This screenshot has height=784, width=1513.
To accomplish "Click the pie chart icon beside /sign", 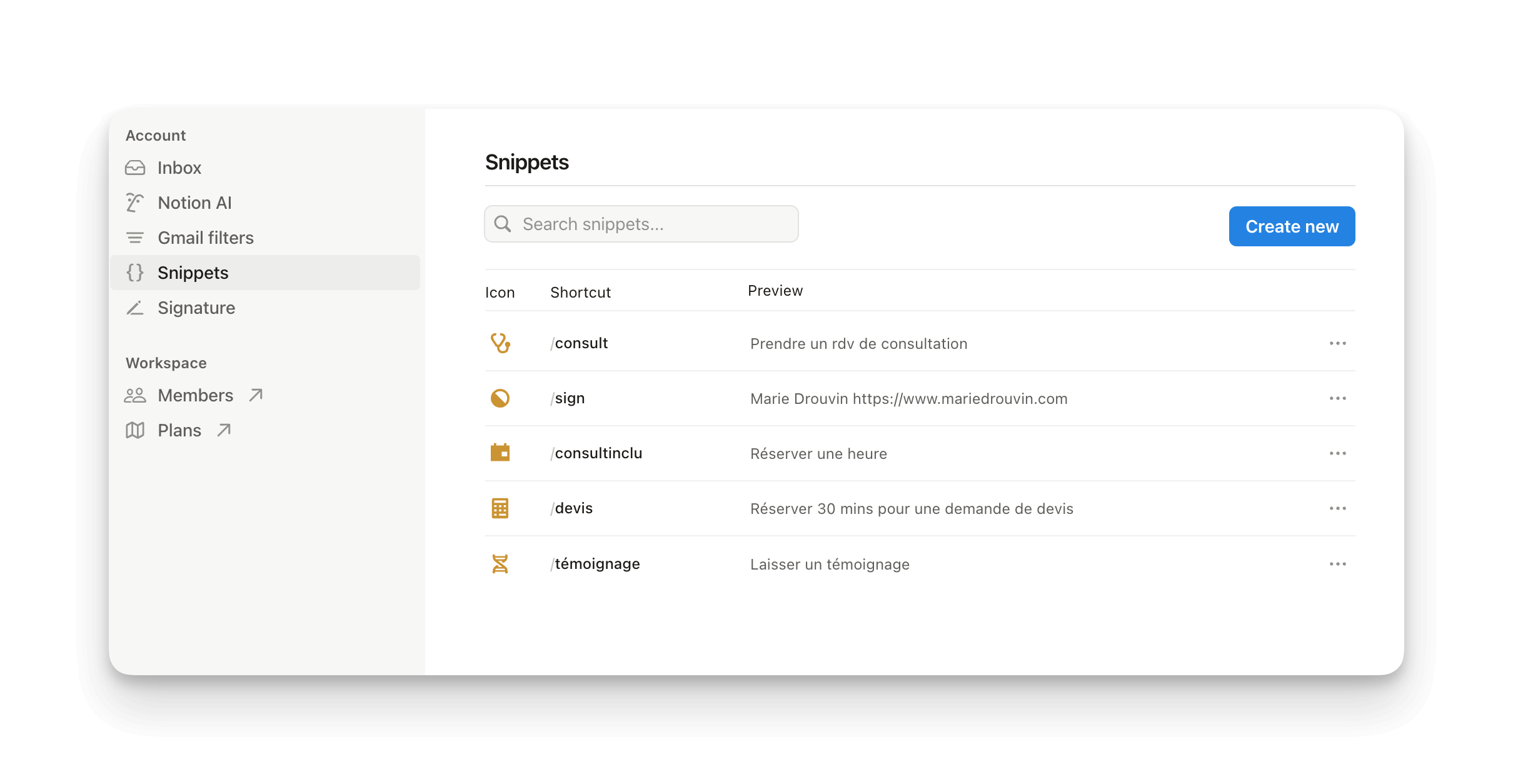I will tap(500, 398).
